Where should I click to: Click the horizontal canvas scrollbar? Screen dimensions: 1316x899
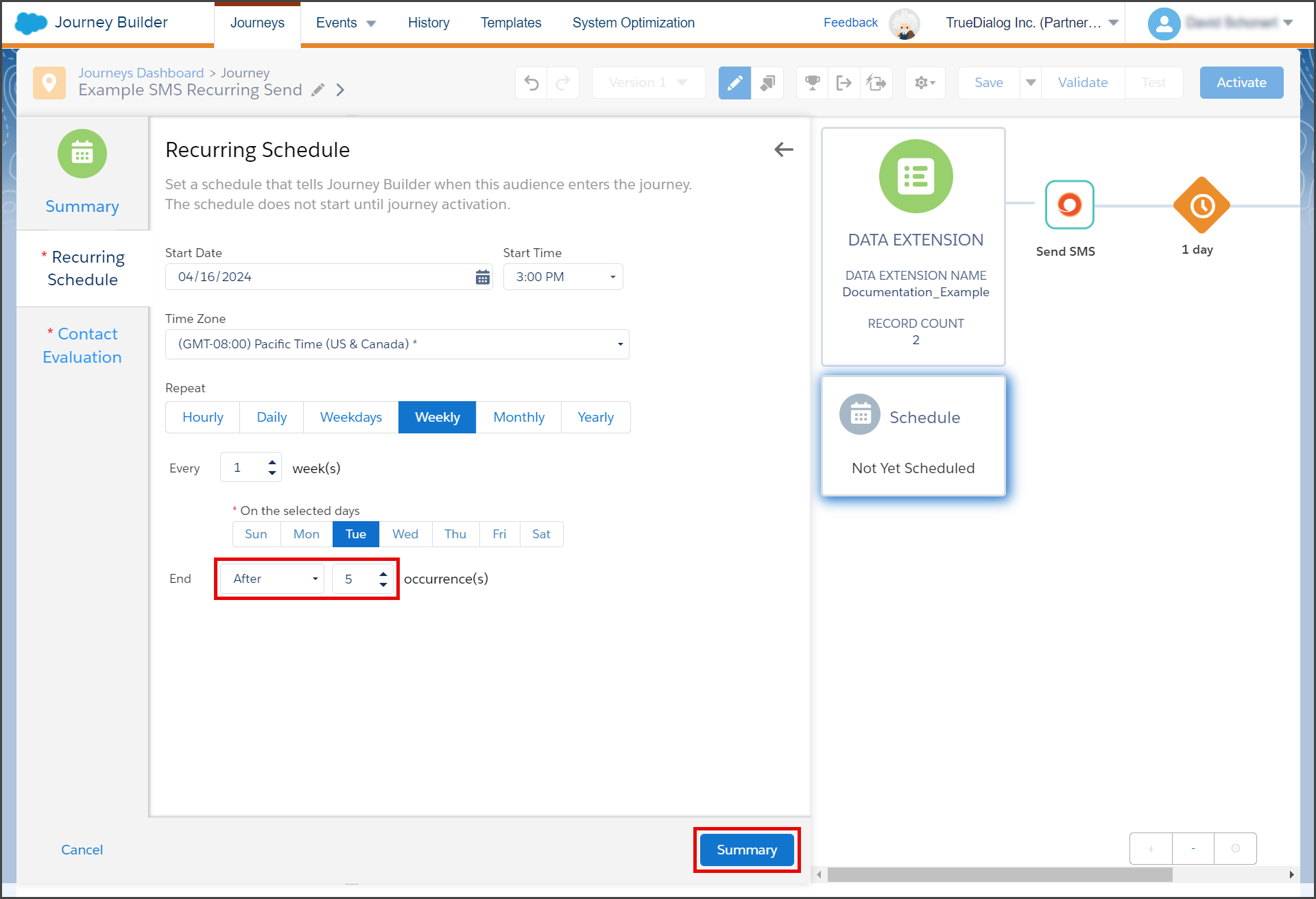1000,875
